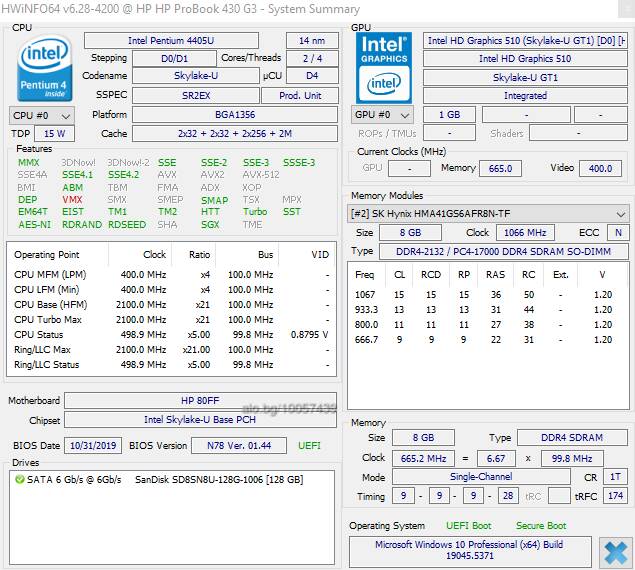
Task: Click the BIOS date 10/31/2019 field
Action: point(93,446)
